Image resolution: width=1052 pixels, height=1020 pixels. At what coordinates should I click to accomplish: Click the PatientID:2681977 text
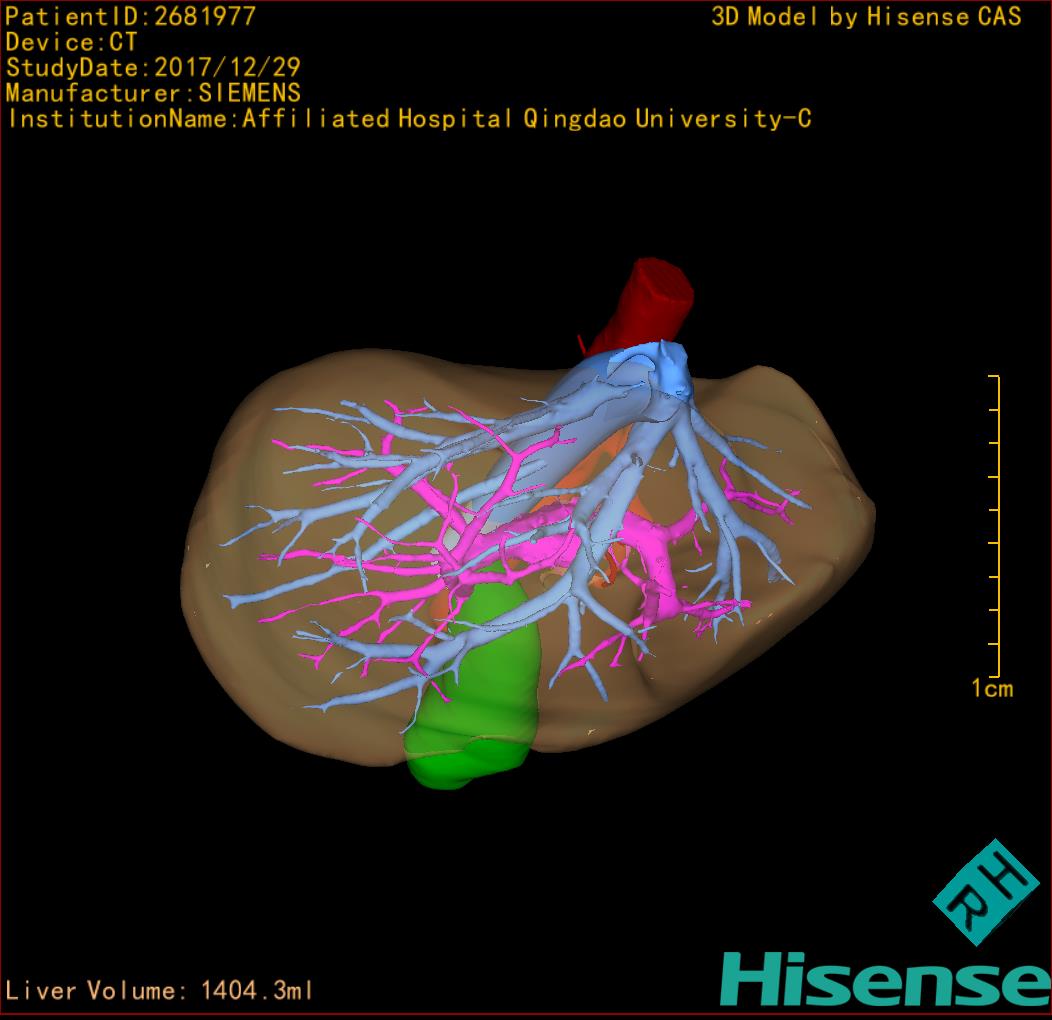pyautogui.click(x=130, y=16)
